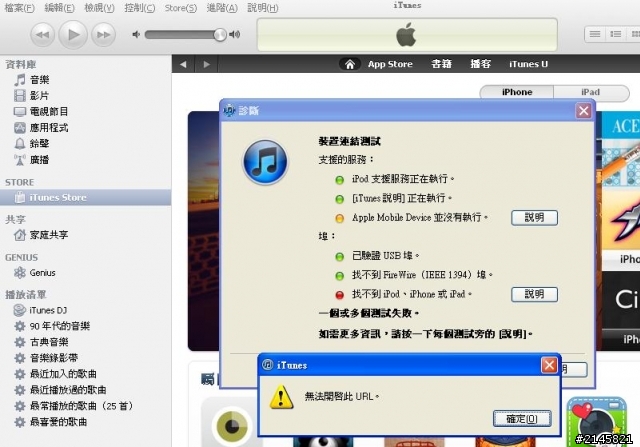Open the App Store tab
The width and height of the screenshot is (640, 447).
pos(390,64)
